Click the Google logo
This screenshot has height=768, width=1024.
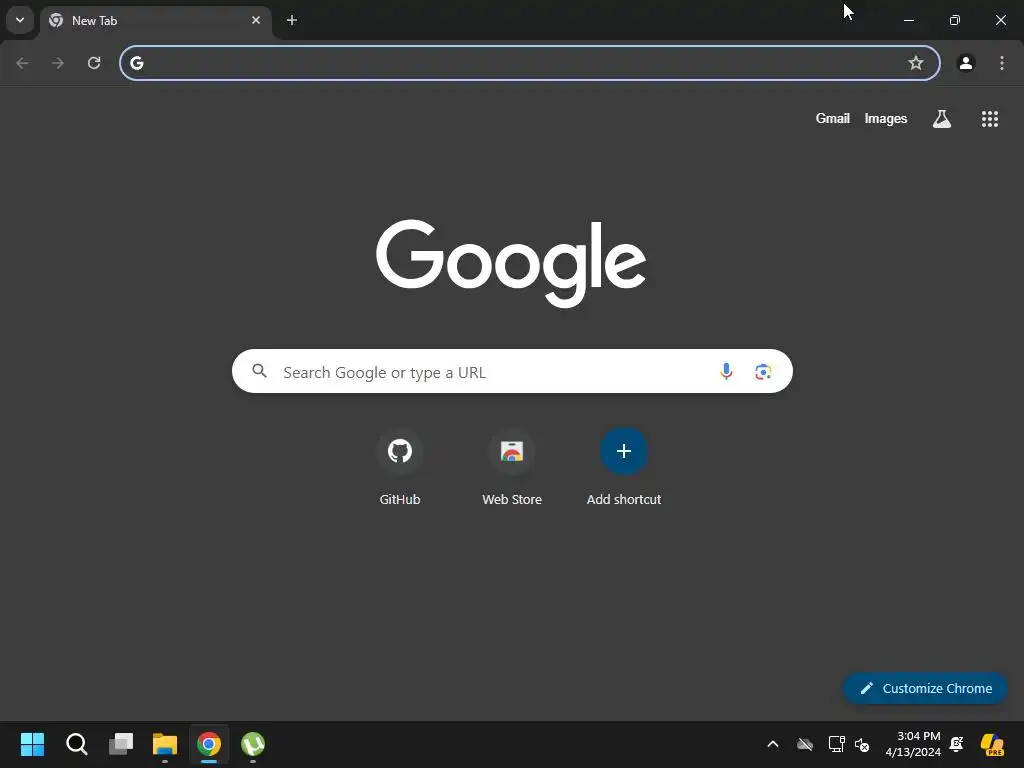[x=511, y=263]
